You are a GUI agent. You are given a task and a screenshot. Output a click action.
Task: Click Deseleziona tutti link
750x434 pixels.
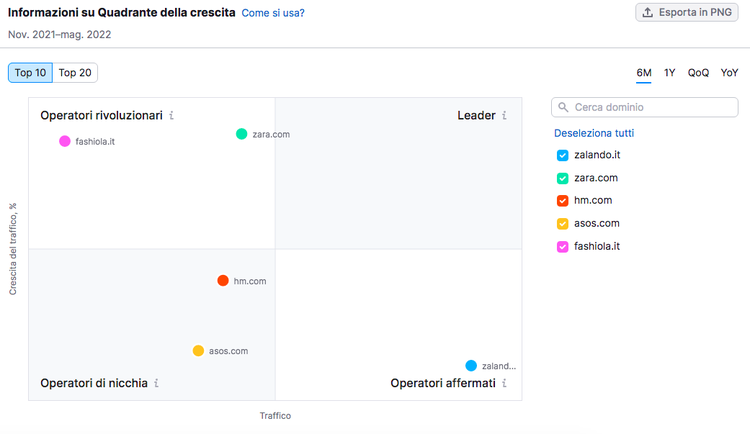(594, 133)
